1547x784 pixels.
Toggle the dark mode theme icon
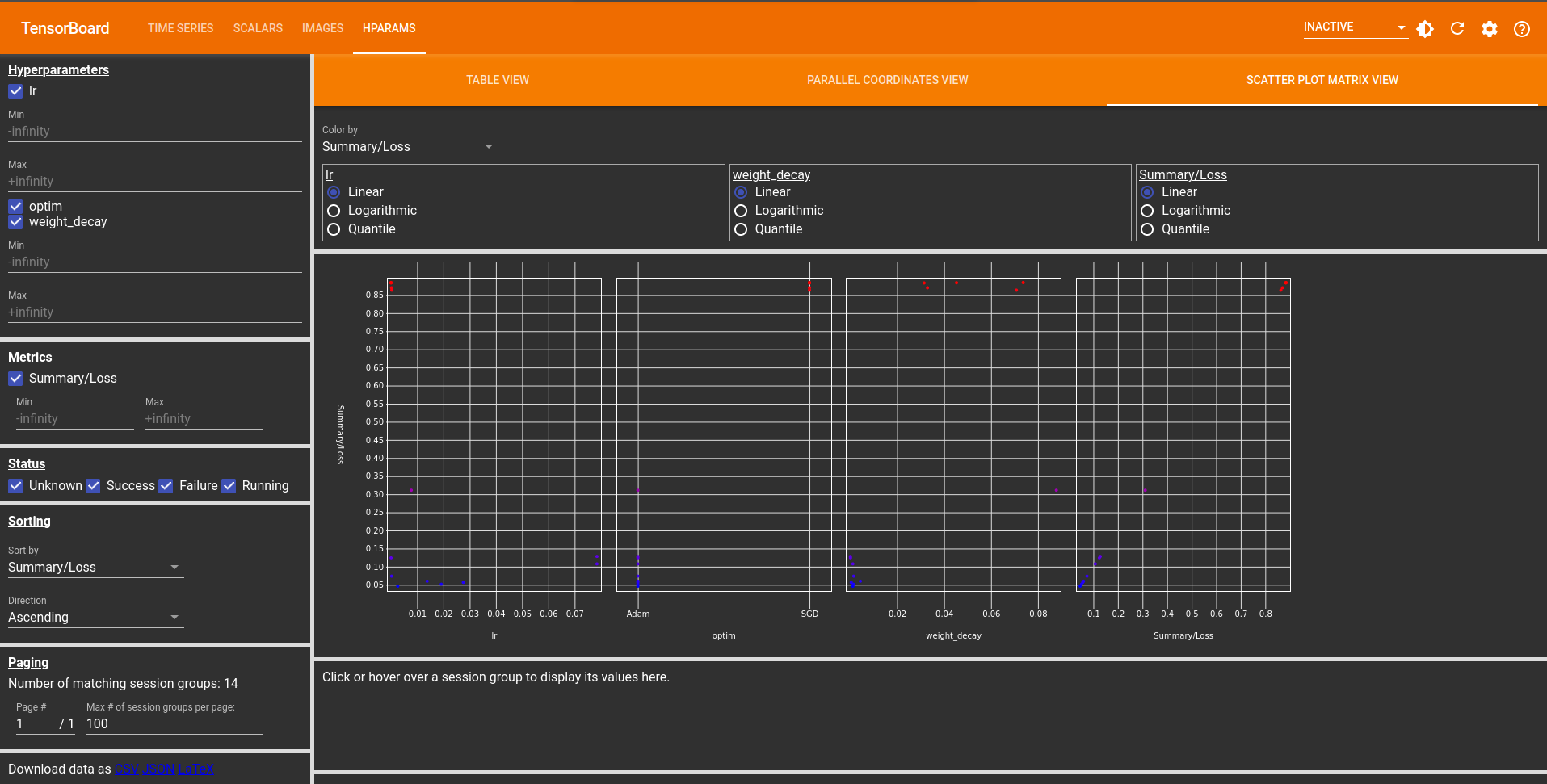(1425, 29)
